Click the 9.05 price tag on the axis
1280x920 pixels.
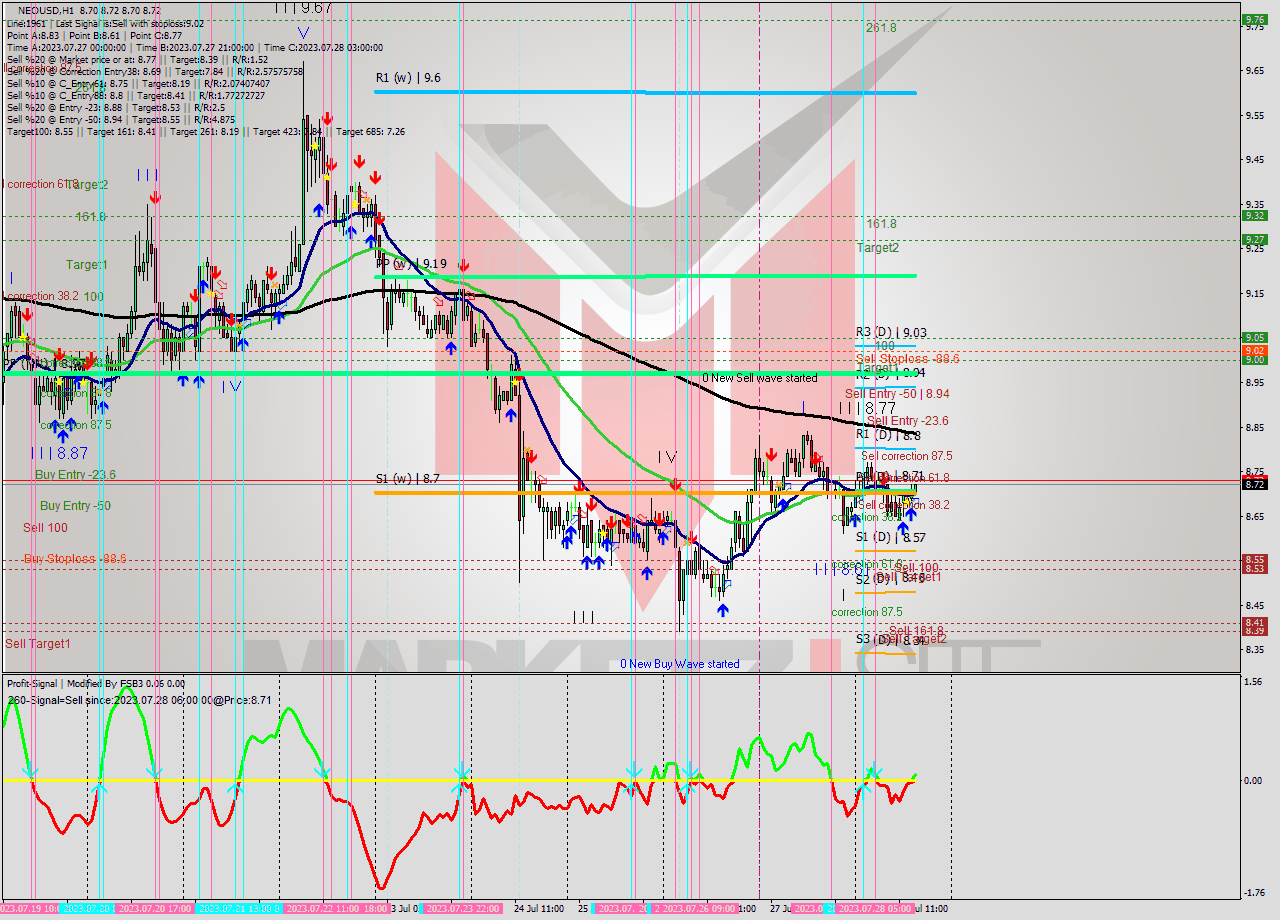[x=1254, y=338]
